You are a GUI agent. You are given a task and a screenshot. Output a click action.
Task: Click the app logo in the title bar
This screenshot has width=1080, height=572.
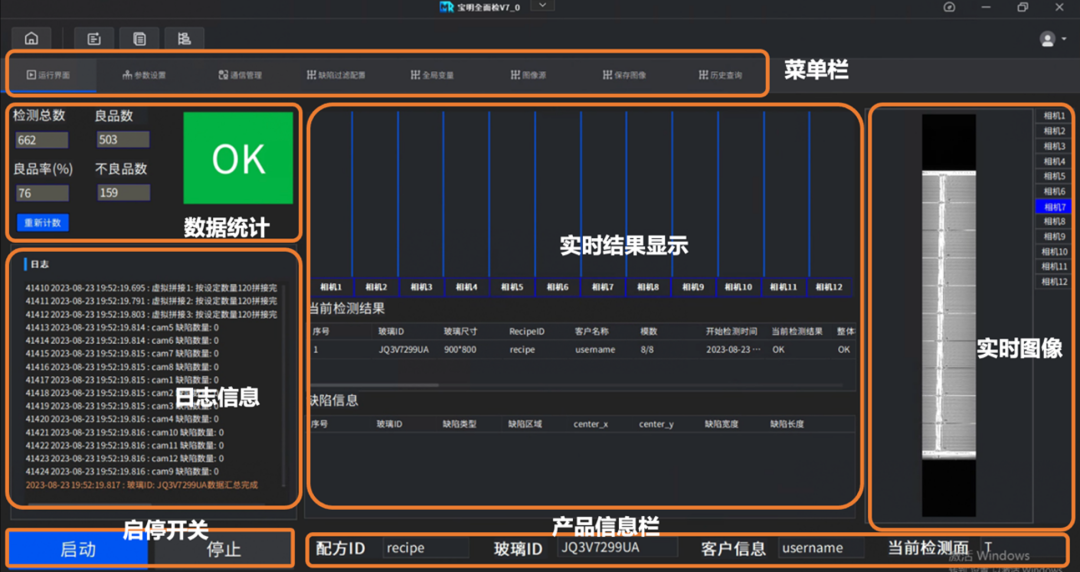[446, 7]
